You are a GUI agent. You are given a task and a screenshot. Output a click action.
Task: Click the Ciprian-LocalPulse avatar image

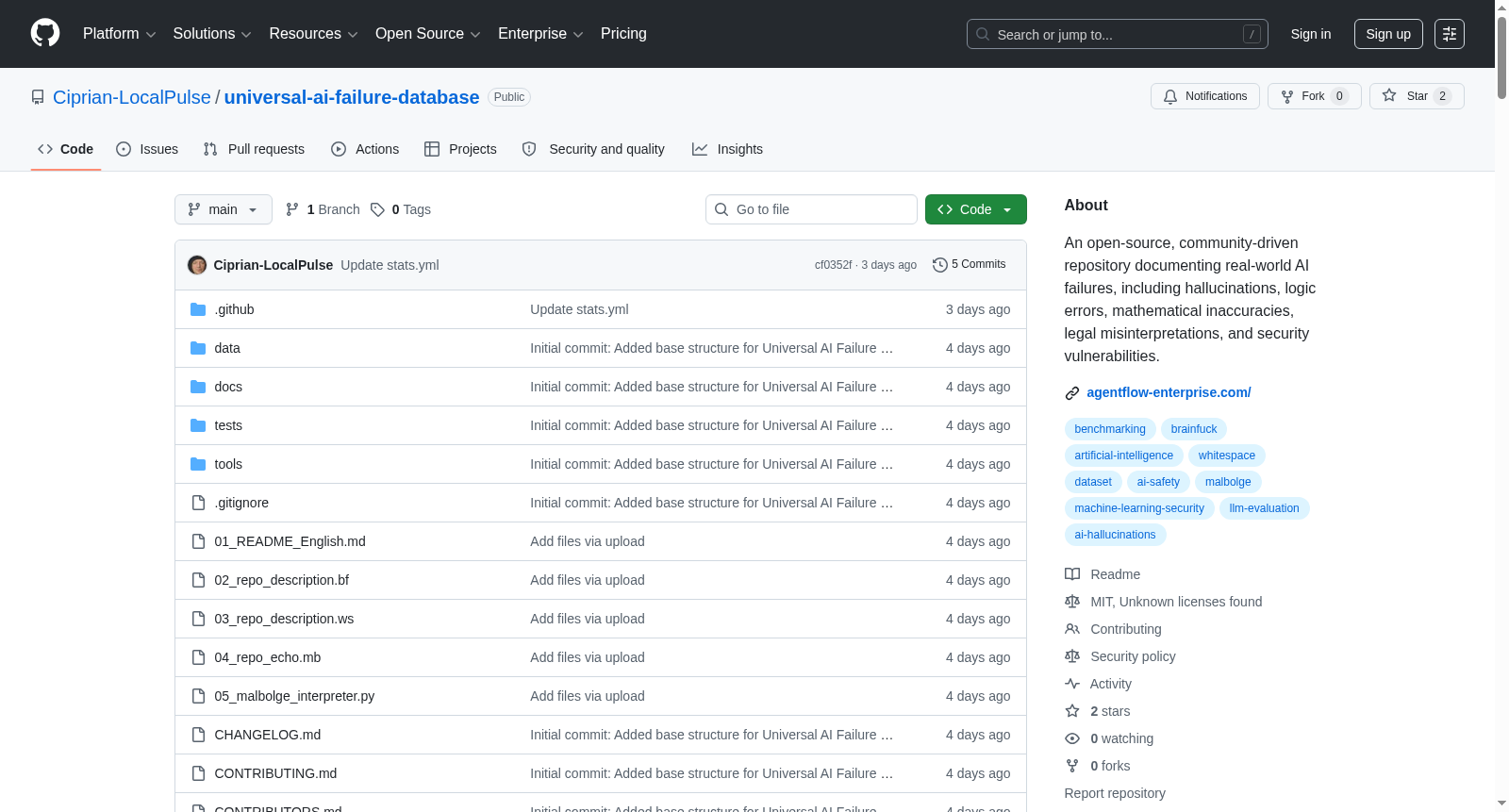point(197,265)
